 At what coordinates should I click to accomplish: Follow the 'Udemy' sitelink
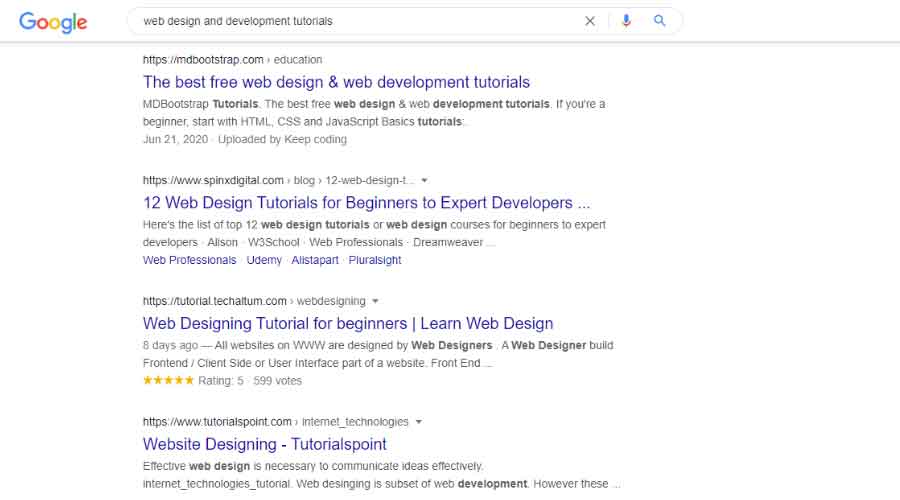264,260
